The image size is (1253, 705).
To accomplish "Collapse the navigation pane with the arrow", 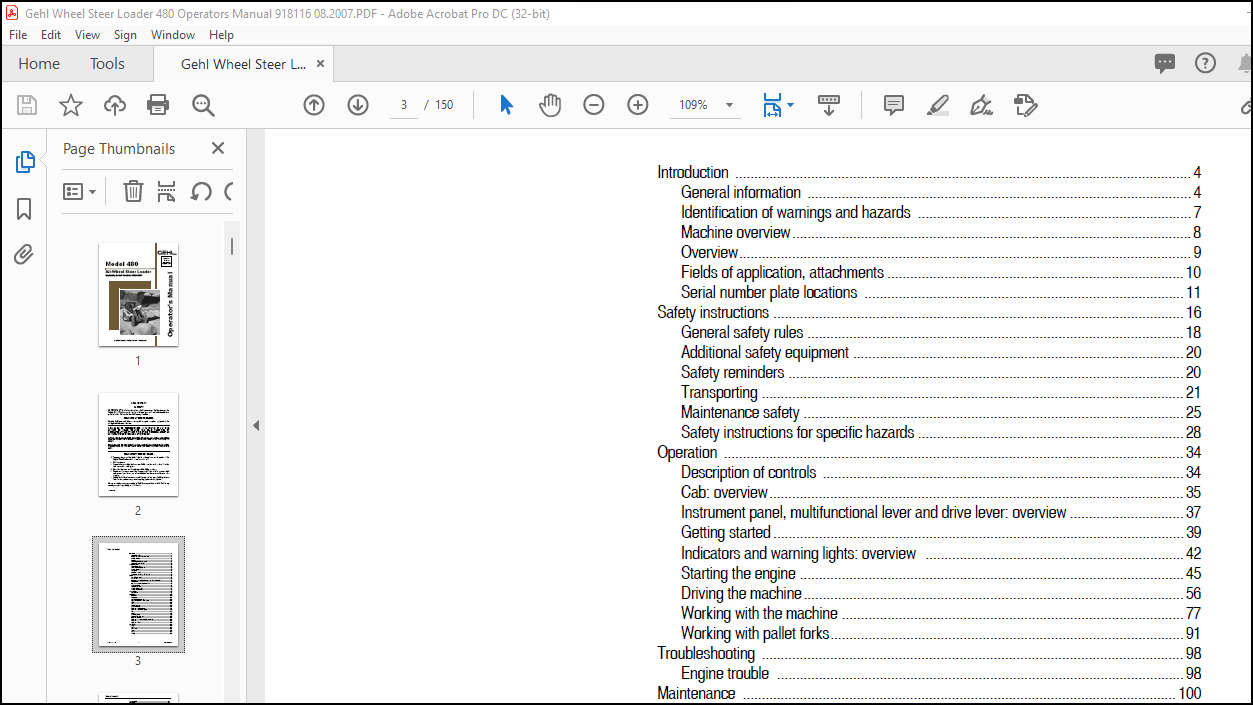I will point(256,425).
